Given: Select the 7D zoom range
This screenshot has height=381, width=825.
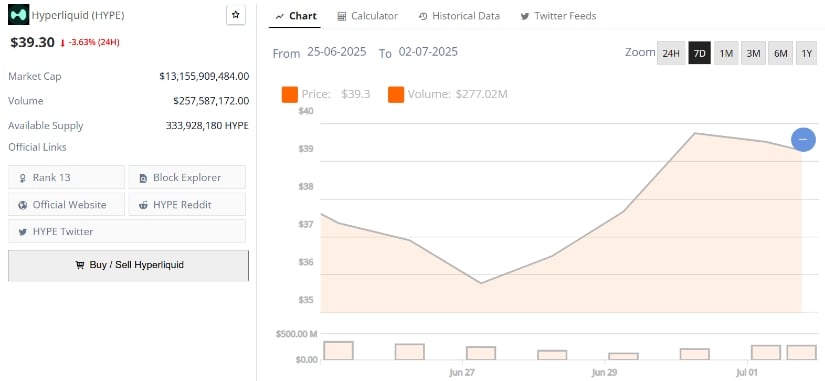Looking at the screenshot, I should pyautogui.click(x=699, y=53).
